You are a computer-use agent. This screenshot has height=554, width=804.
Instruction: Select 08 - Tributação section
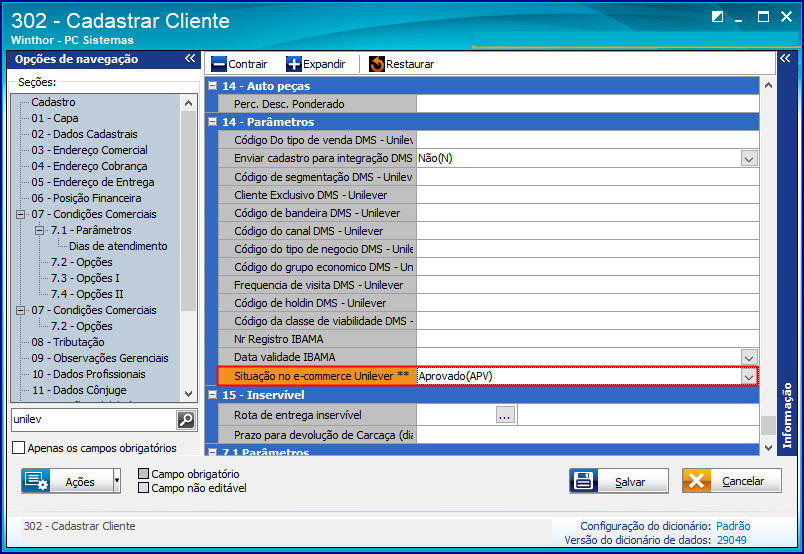click(x=68, y=342)
